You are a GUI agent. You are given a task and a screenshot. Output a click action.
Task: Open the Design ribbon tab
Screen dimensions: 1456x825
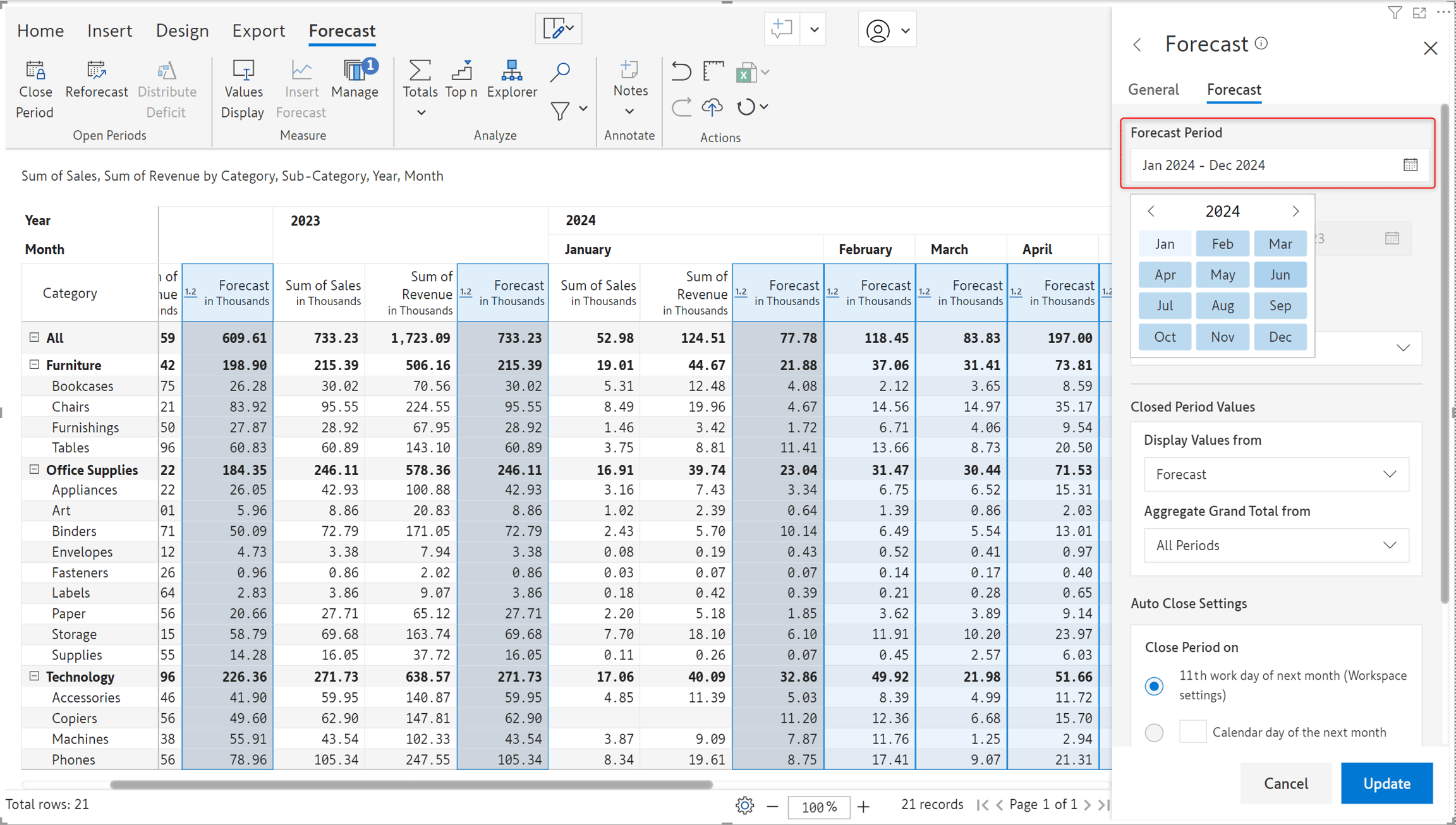click(182, 30)
